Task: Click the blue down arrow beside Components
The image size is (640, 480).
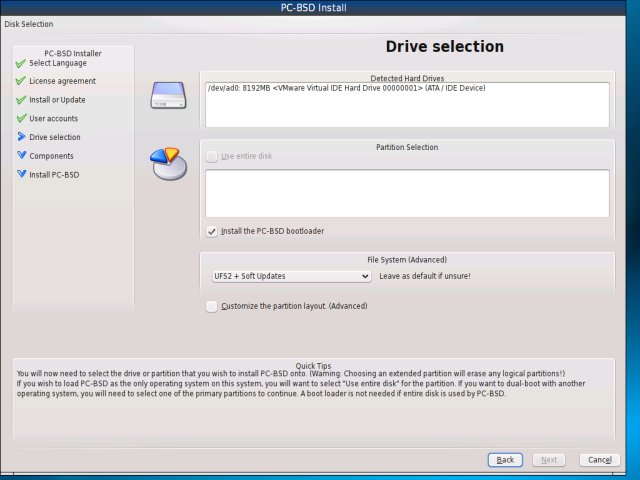Action: [x=22, y=155]
